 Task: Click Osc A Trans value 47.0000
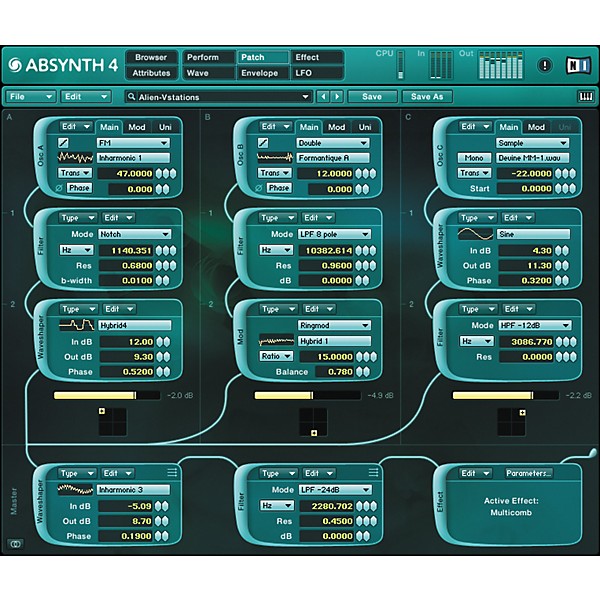click(x=126, y=173)
